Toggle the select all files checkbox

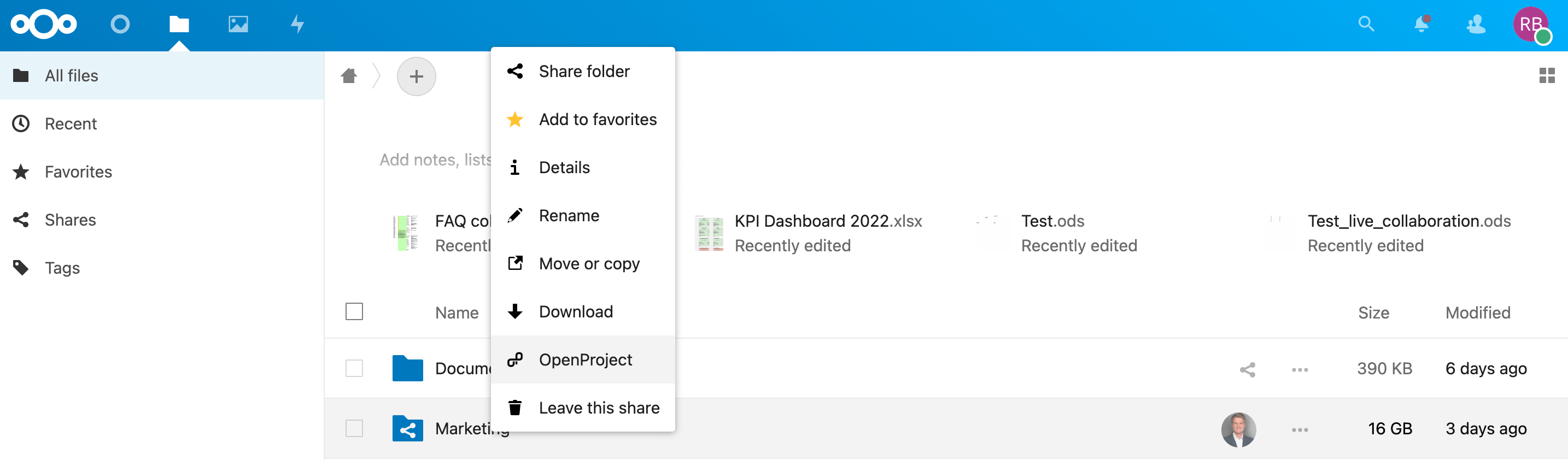click(354, 311)
